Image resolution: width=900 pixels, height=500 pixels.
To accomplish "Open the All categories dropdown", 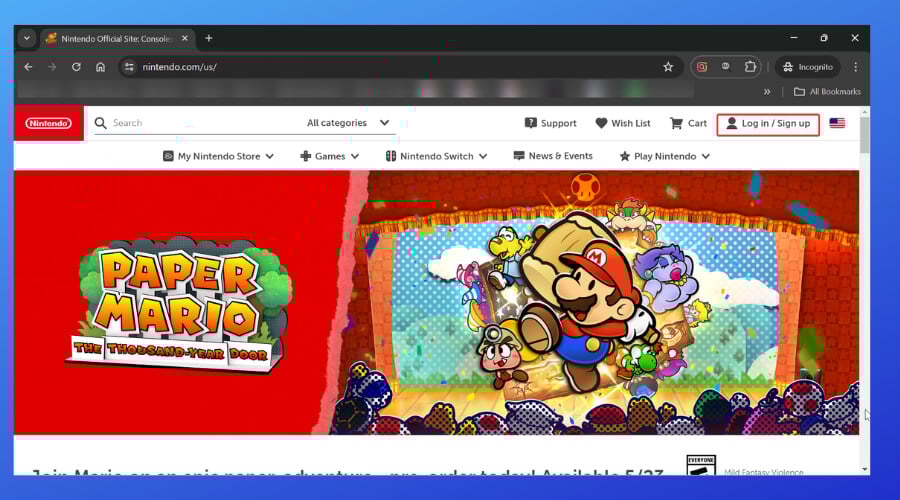I will pos(348,123).
